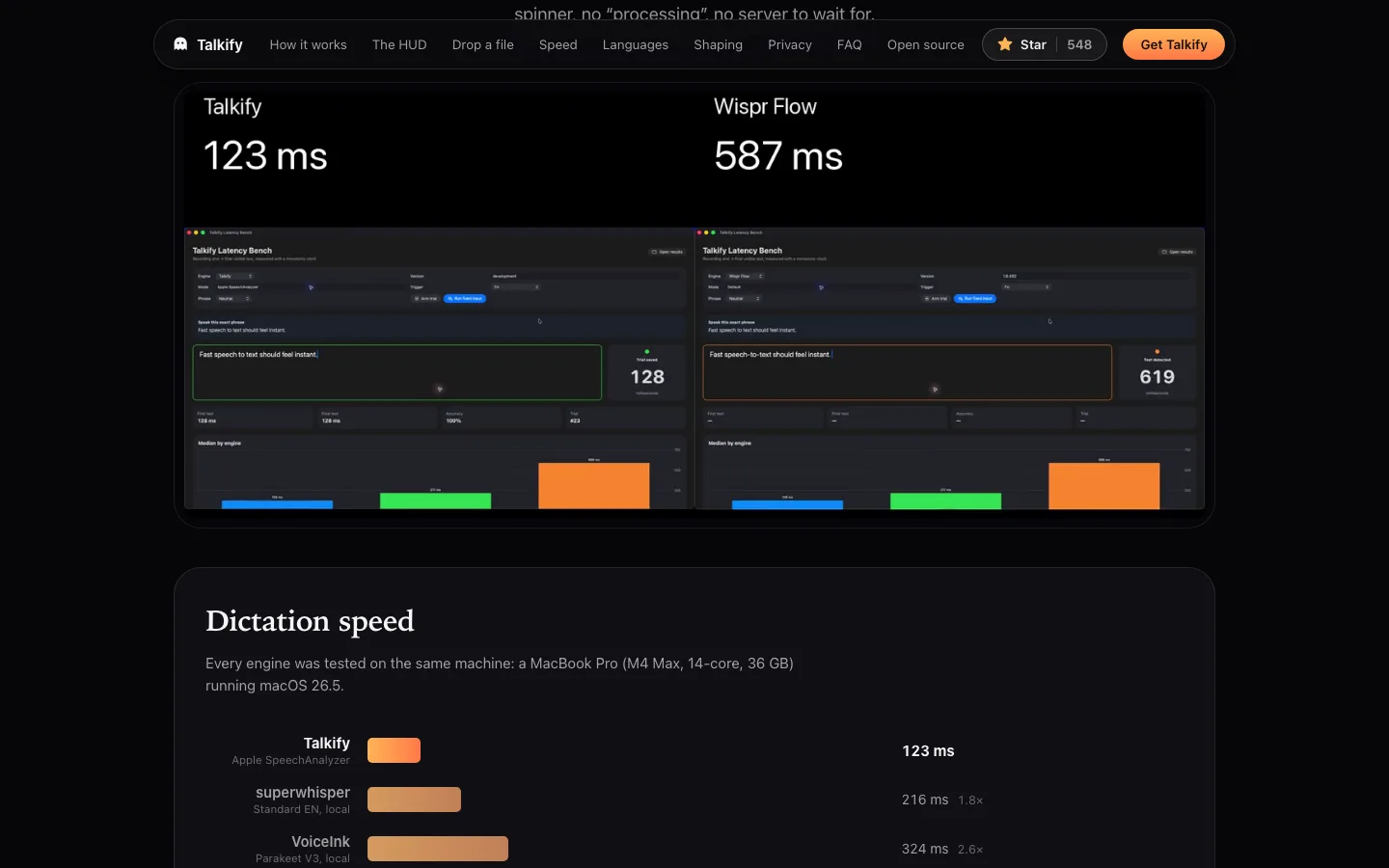1389x868 pixels.
Task: Click the "Standard EN, local" label
Action: click(x=301, y=809)
